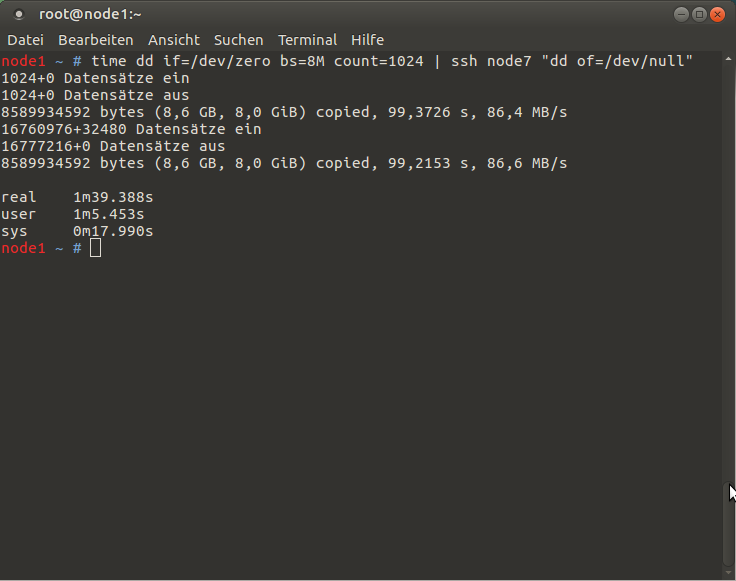Click the scrollbar down arrow
The image size is (736, 581).
click(728, 573)
